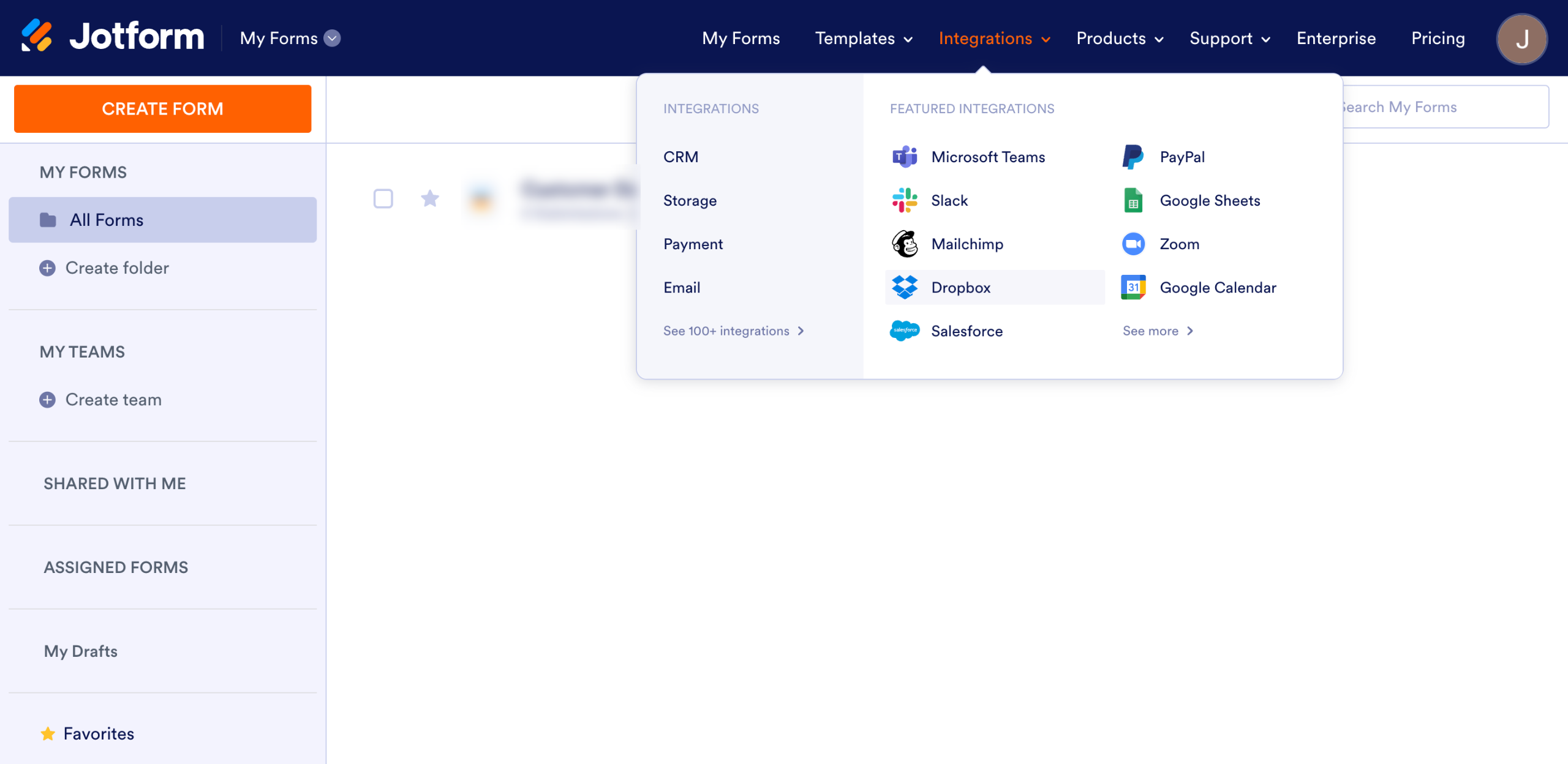Tick the form row checkbox
Screen dimensions: 1568x764
(383, 198)
